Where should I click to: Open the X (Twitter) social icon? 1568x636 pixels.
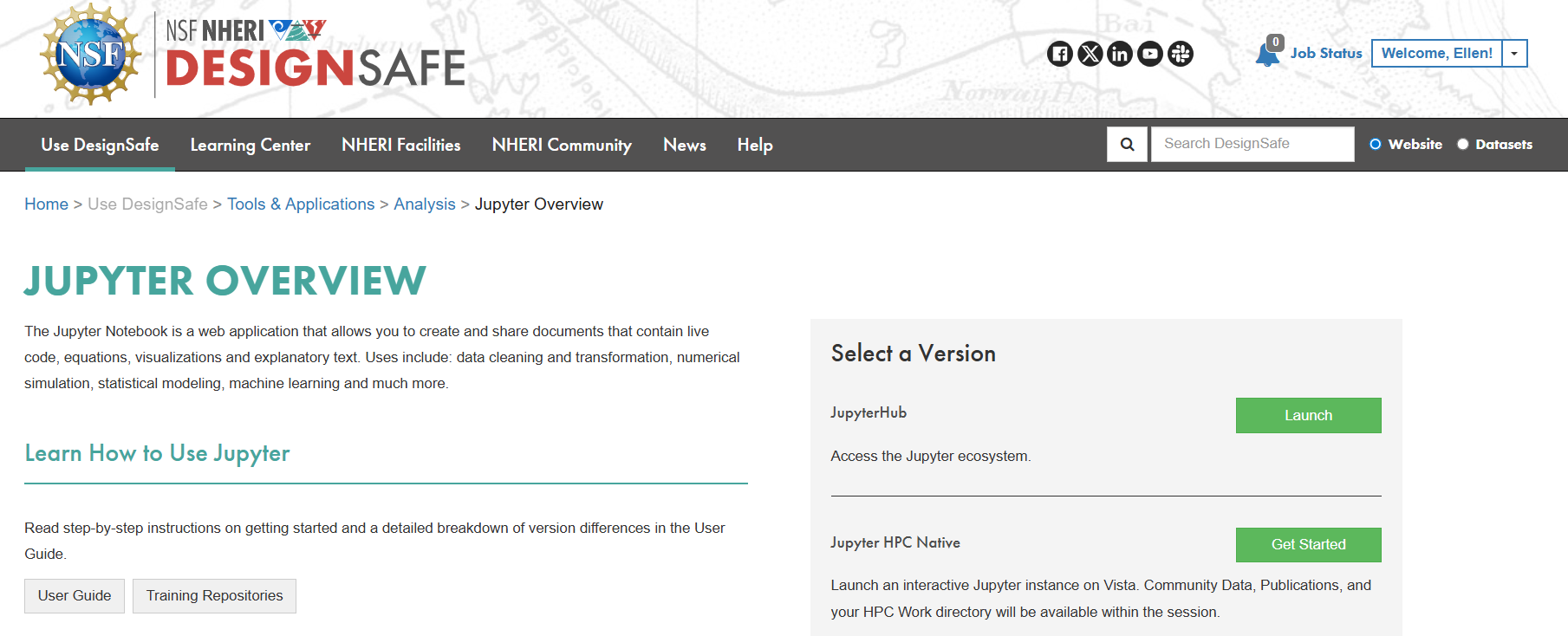1090,54
